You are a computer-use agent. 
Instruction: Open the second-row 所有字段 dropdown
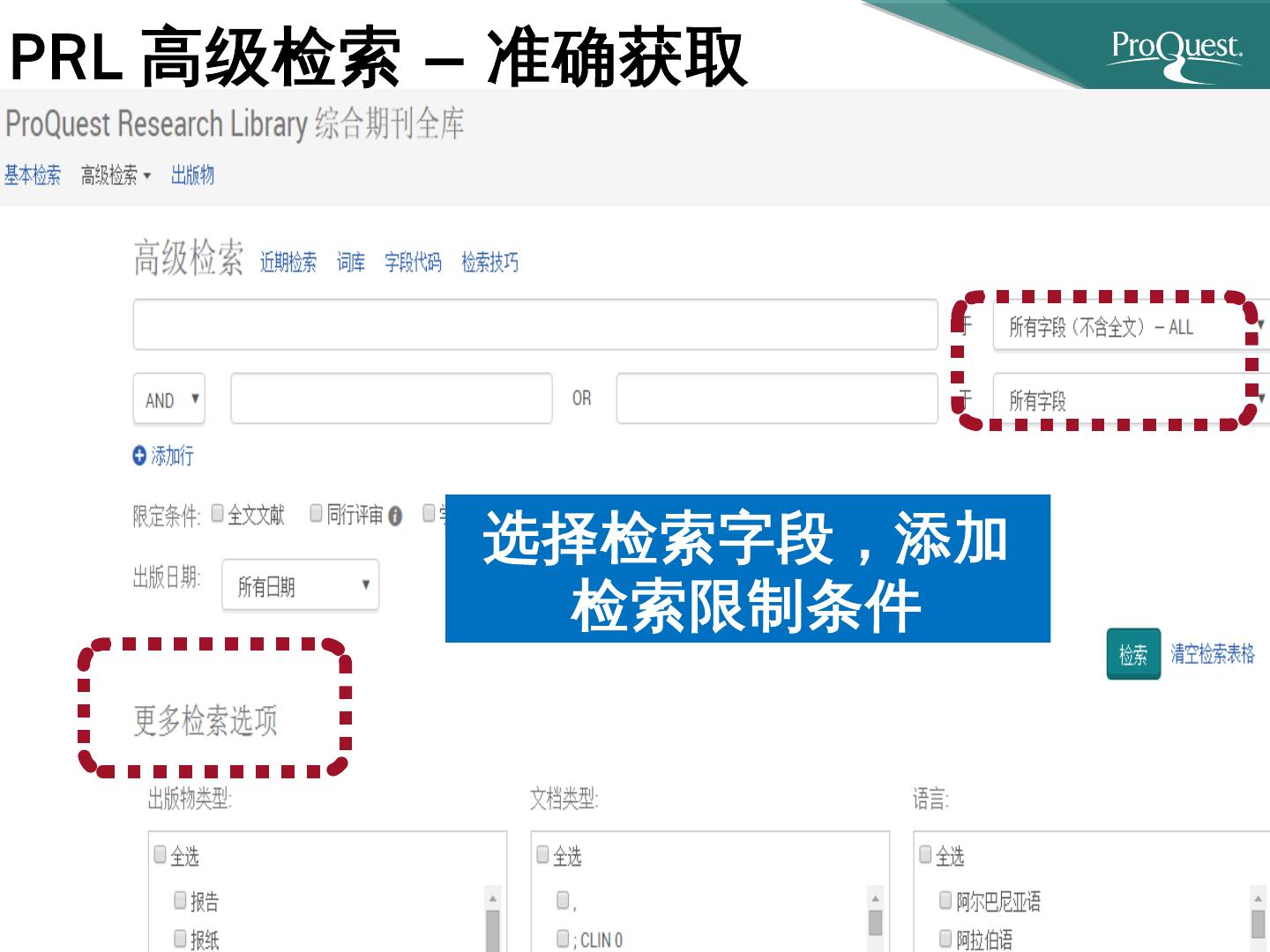tap(1131, 399)
